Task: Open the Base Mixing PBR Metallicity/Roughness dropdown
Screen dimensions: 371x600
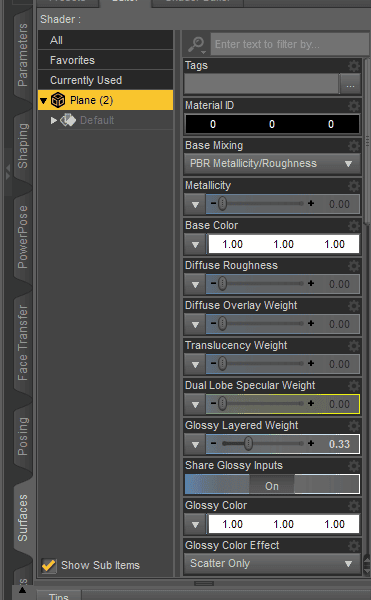Action: [272, 164]
